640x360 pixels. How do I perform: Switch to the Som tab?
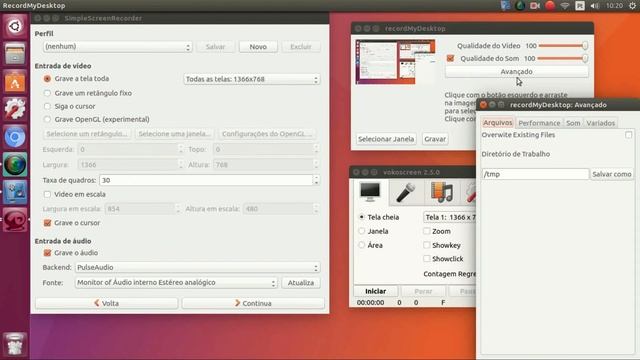point(573,123)
